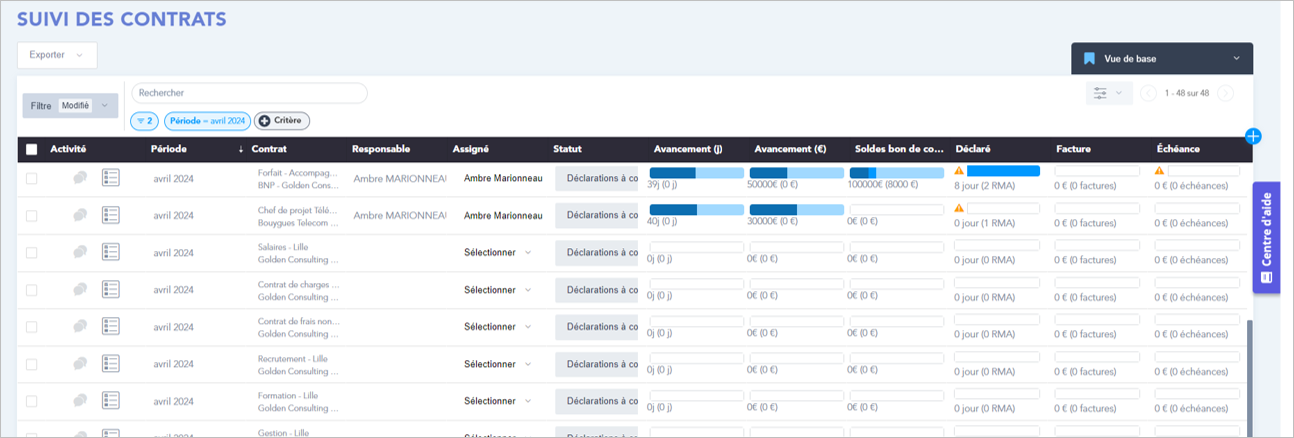
Task: Click the Soldes progress bar showing 100000€ (8000 €)
Action: [x=896, y=172]
